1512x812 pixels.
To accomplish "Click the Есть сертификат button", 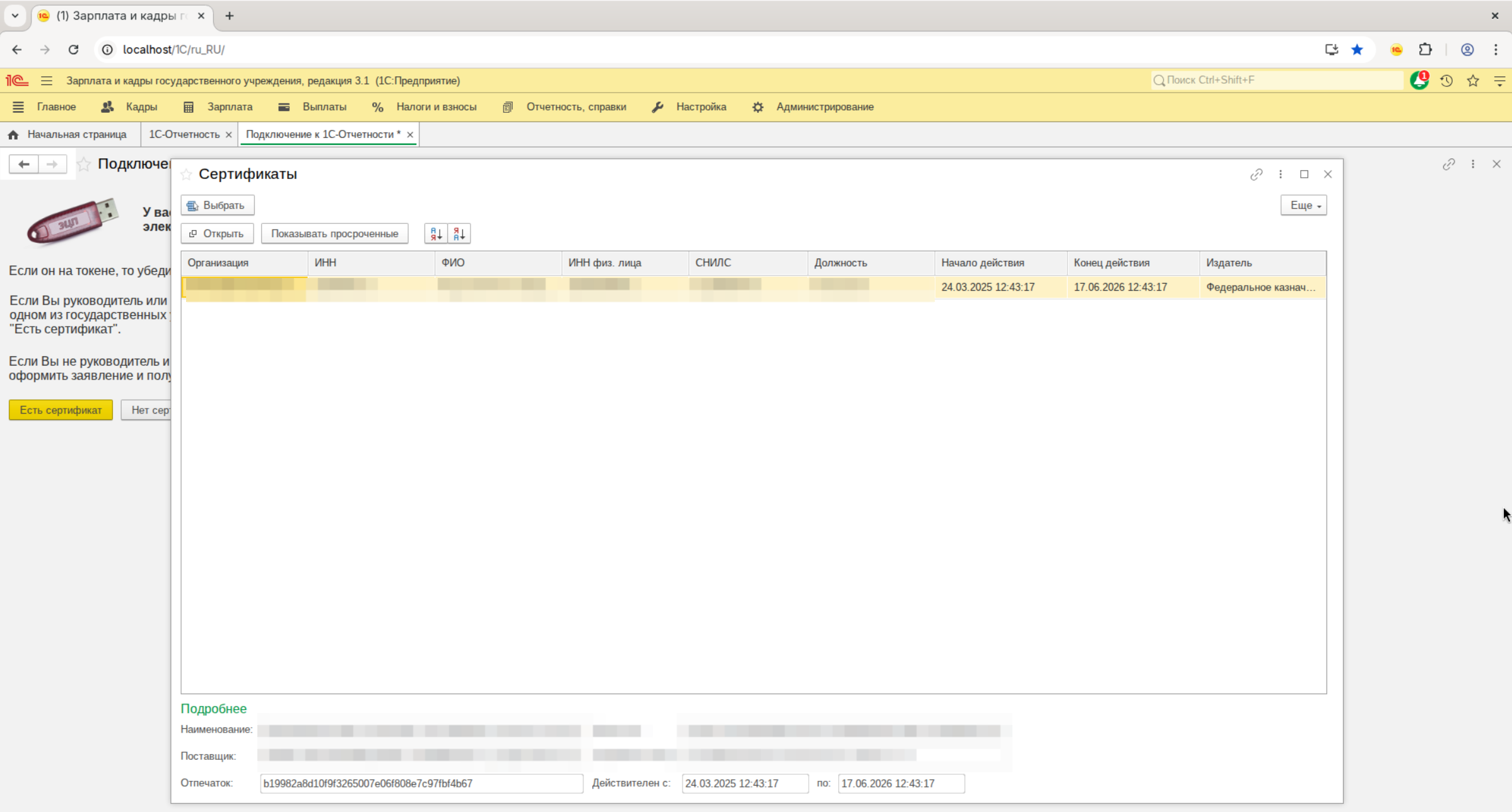I will pos(61,410).
